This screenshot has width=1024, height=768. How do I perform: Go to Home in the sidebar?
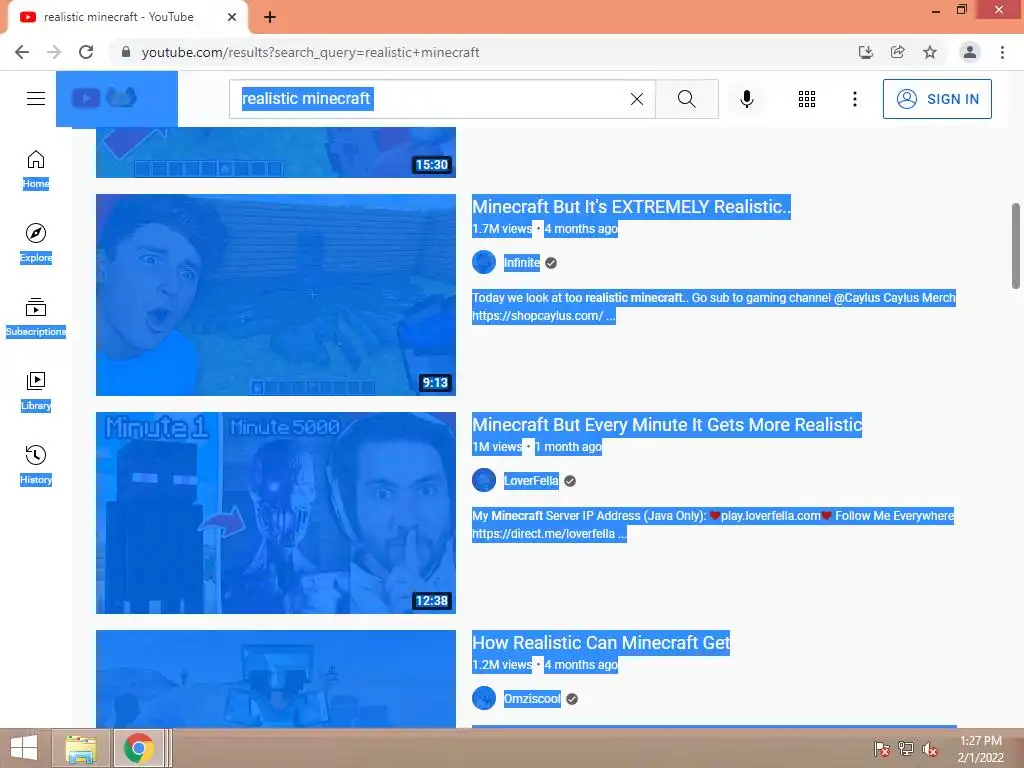coord(36,169)
